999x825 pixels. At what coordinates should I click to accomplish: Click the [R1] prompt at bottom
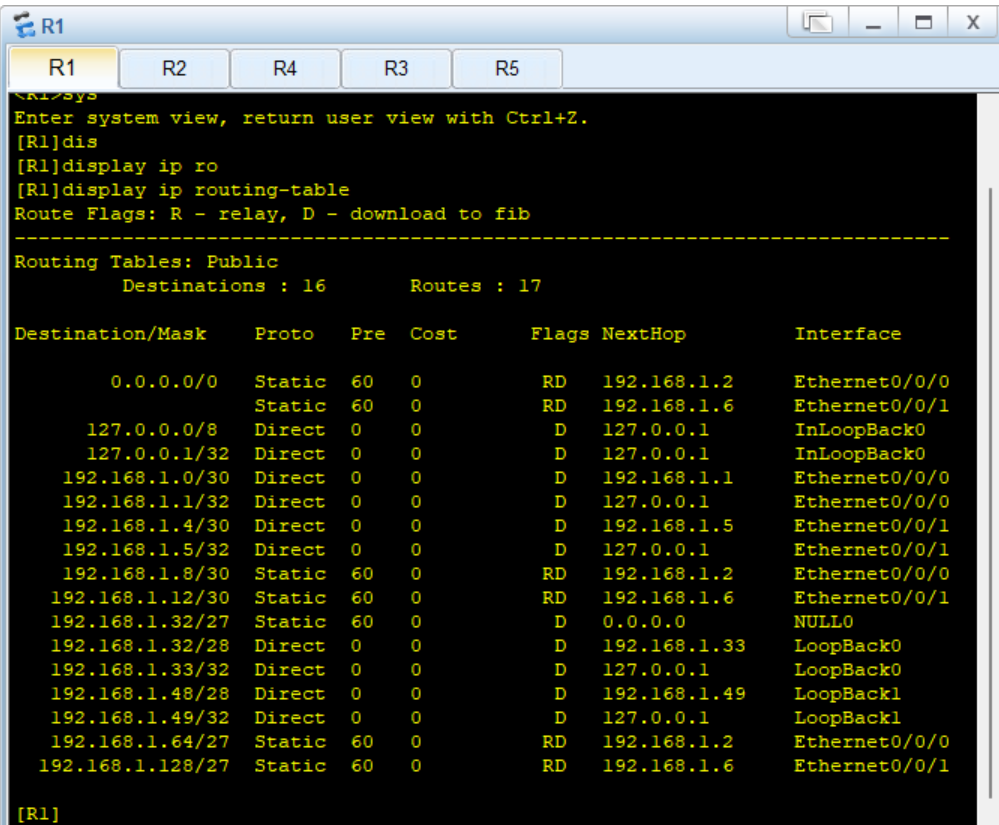[x=38, y=814]
